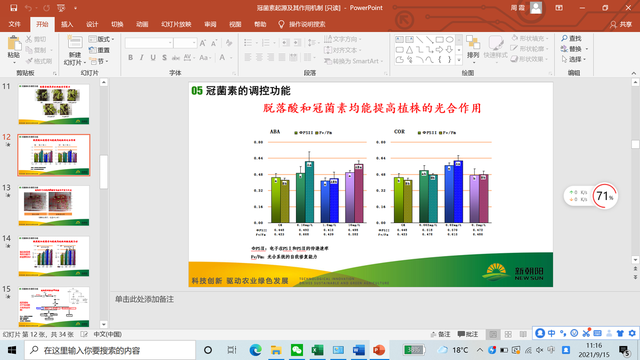The width and height of the screenshot is (640, 360).
Task: Click the Undo icon in title bar
Action: point(28,8)
